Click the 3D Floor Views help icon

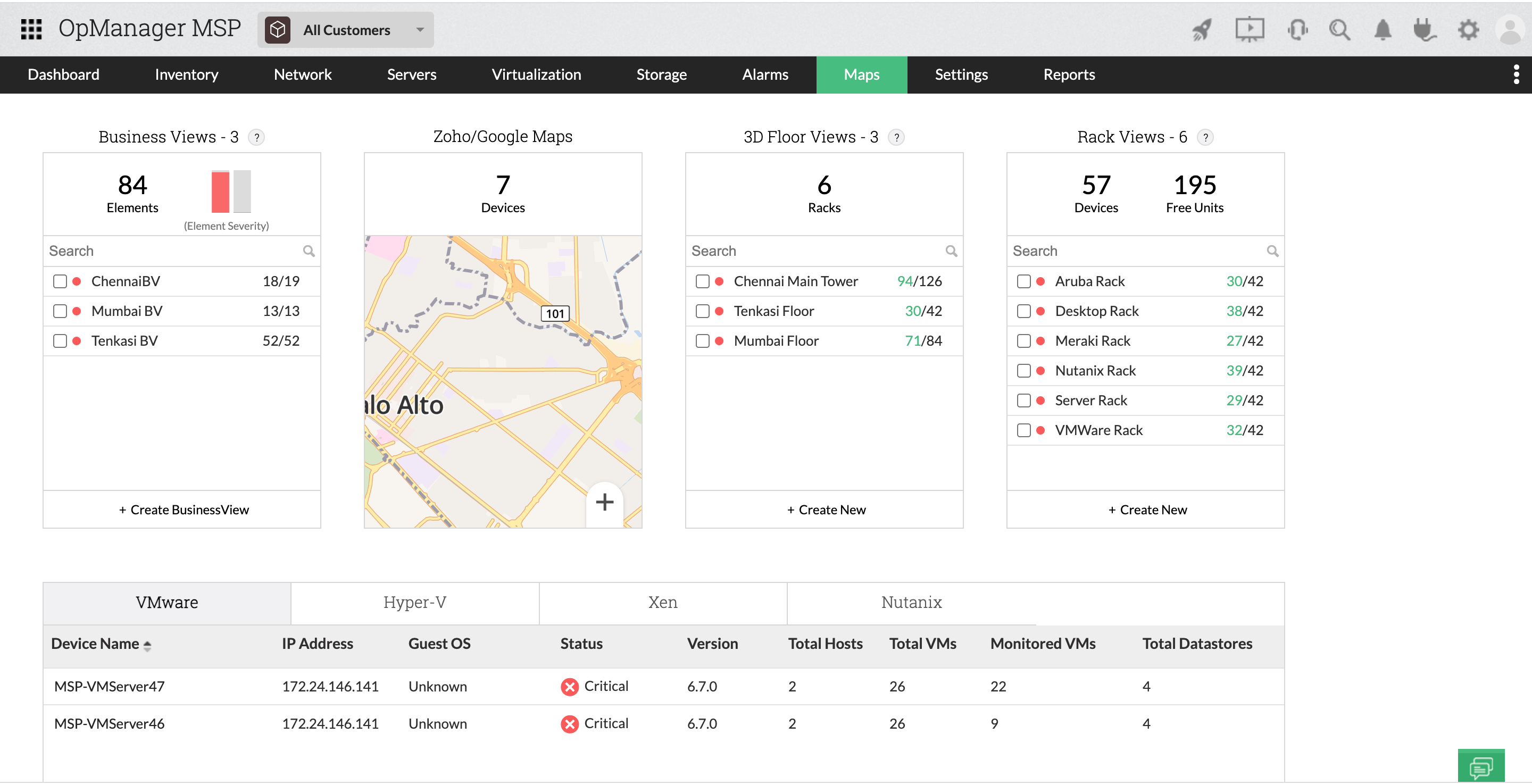(896, 137)
